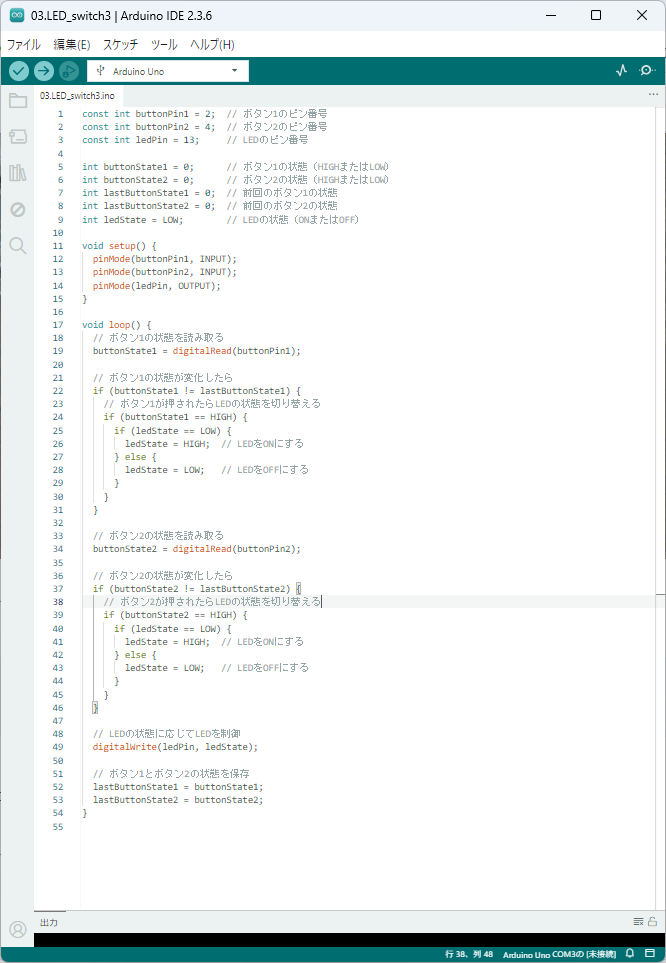Click cursor position 行 38、列 48
The width and height of the screenshot is (666, 963).
coord(469,954)
